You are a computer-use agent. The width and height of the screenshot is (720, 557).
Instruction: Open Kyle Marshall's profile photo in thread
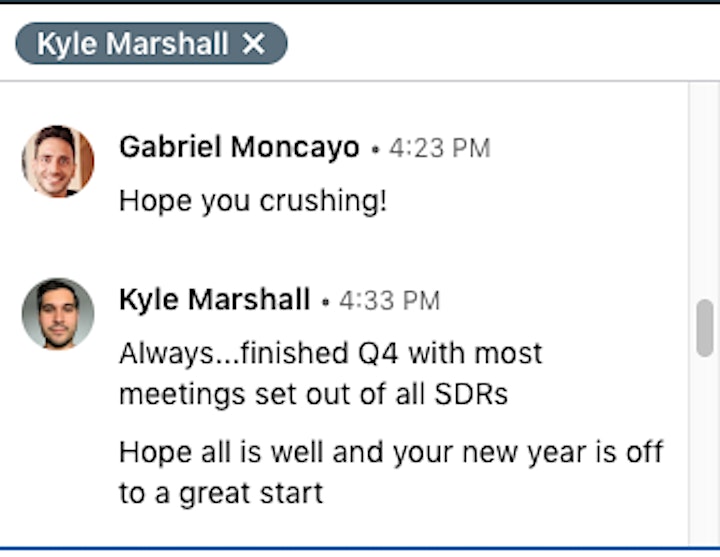tap(58, 314)
